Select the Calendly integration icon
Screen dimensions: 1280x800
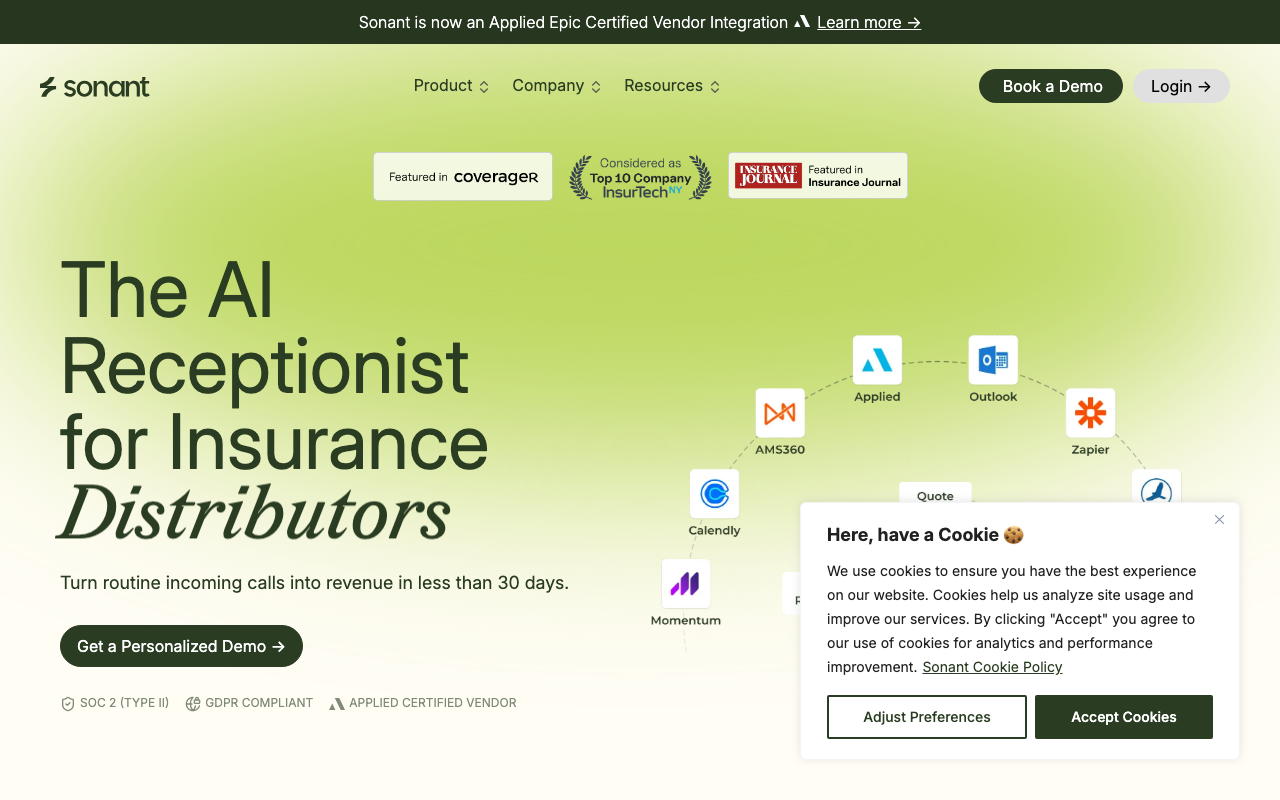714,494
